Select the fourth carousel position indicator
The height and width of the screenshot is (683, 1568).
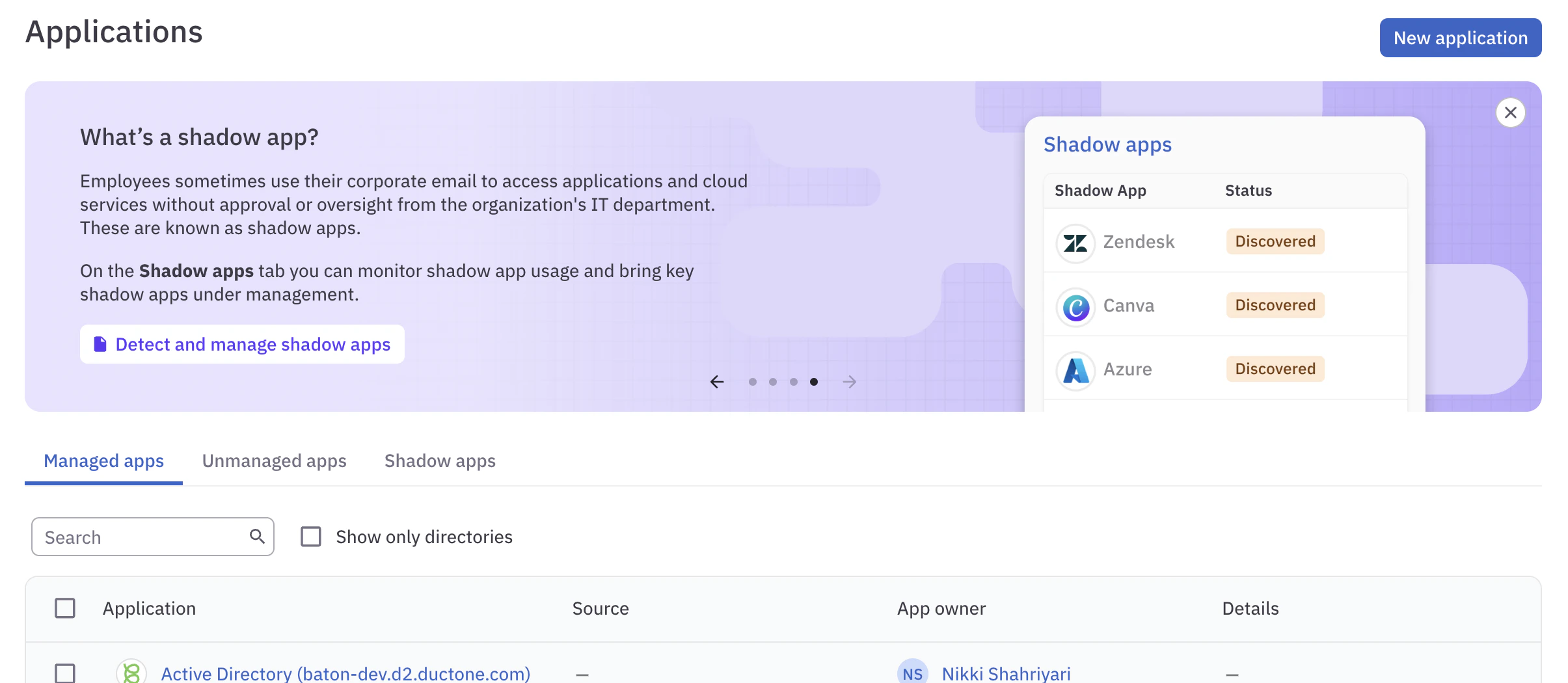[x=814, y=382]
